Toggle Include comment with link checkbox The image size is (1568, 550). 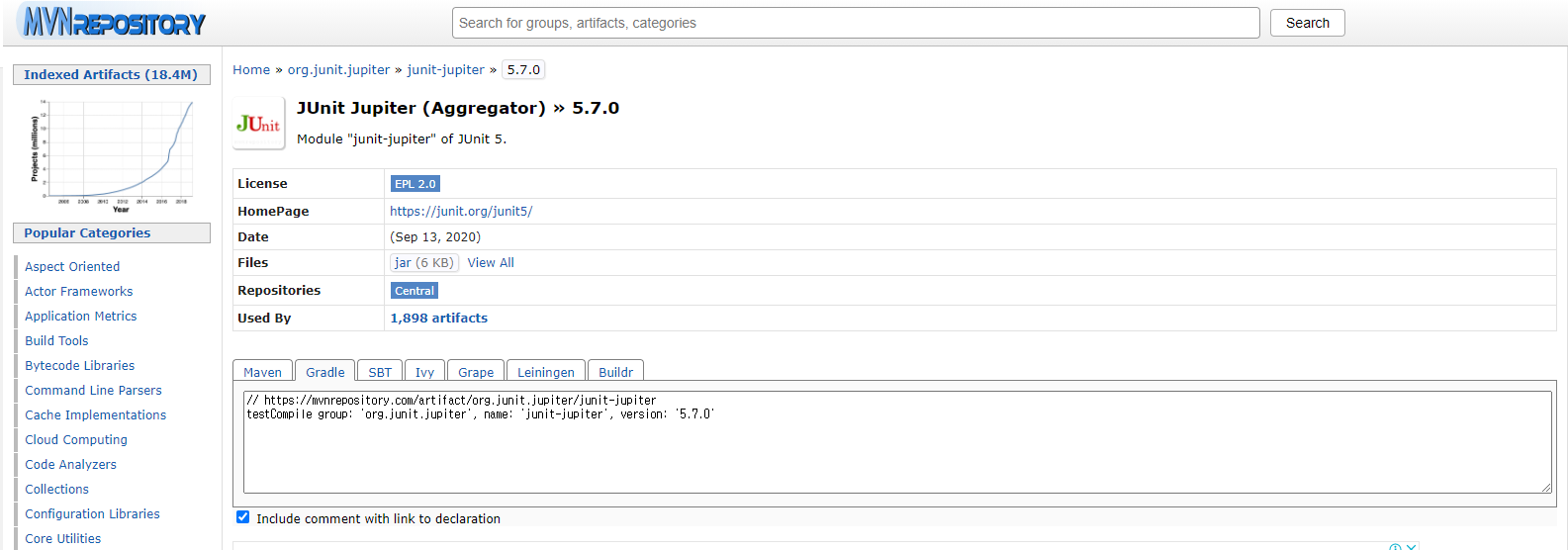click(242, 517)
